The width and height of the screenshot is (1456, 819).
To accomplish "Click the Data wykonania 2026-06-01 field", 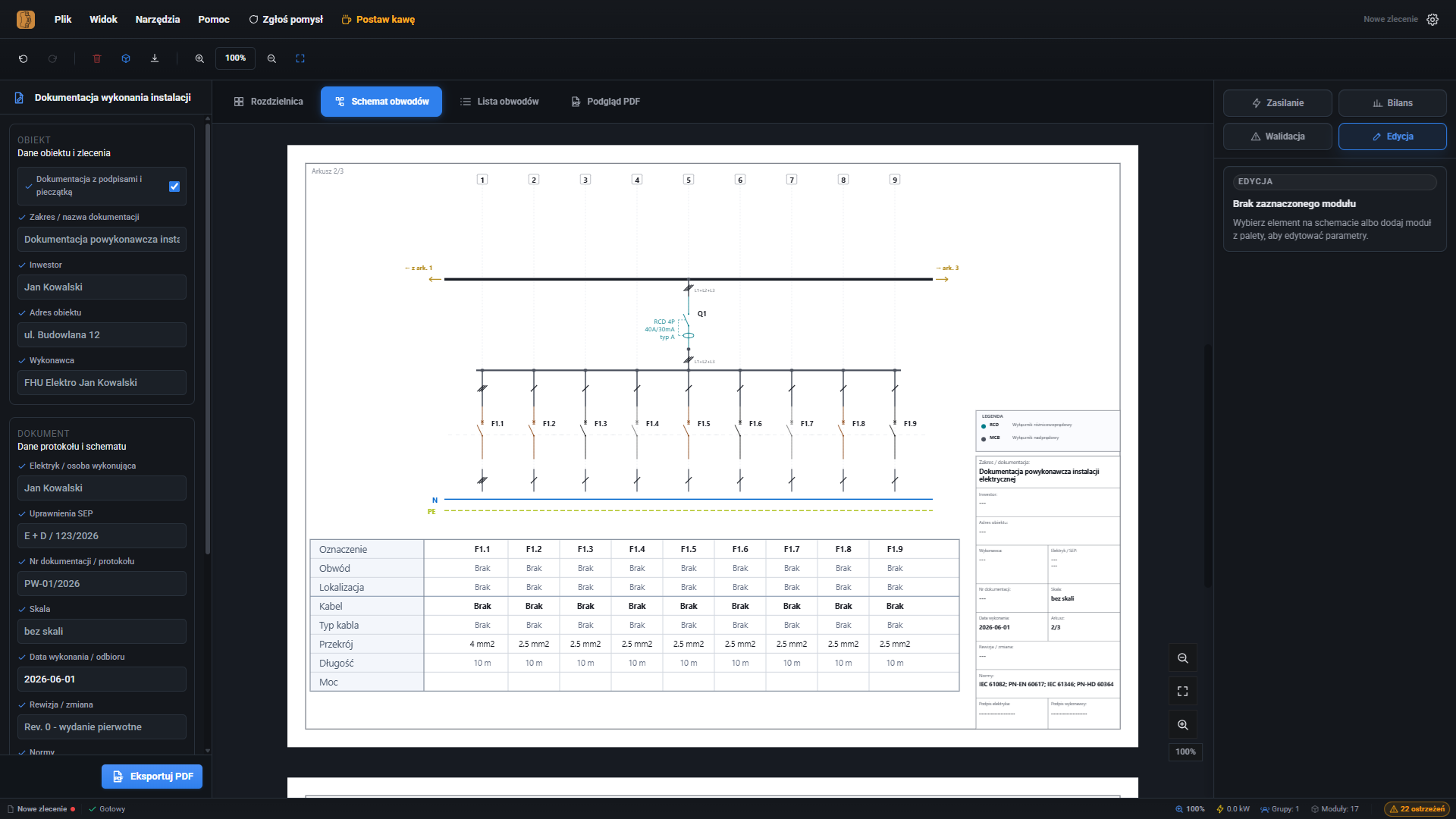I will 102,679.
